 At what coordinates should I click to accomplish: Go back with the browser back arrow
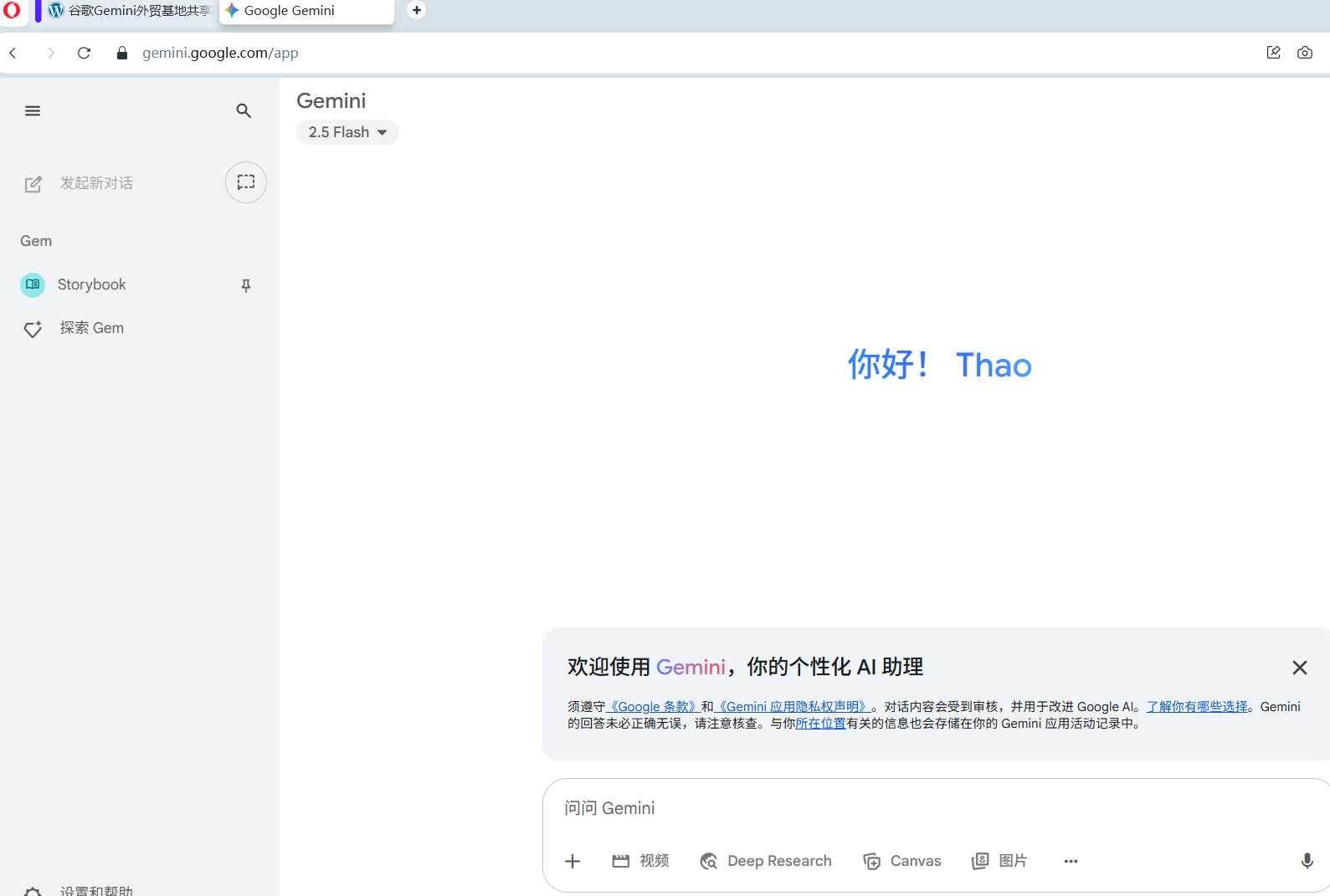click(13, 53)
